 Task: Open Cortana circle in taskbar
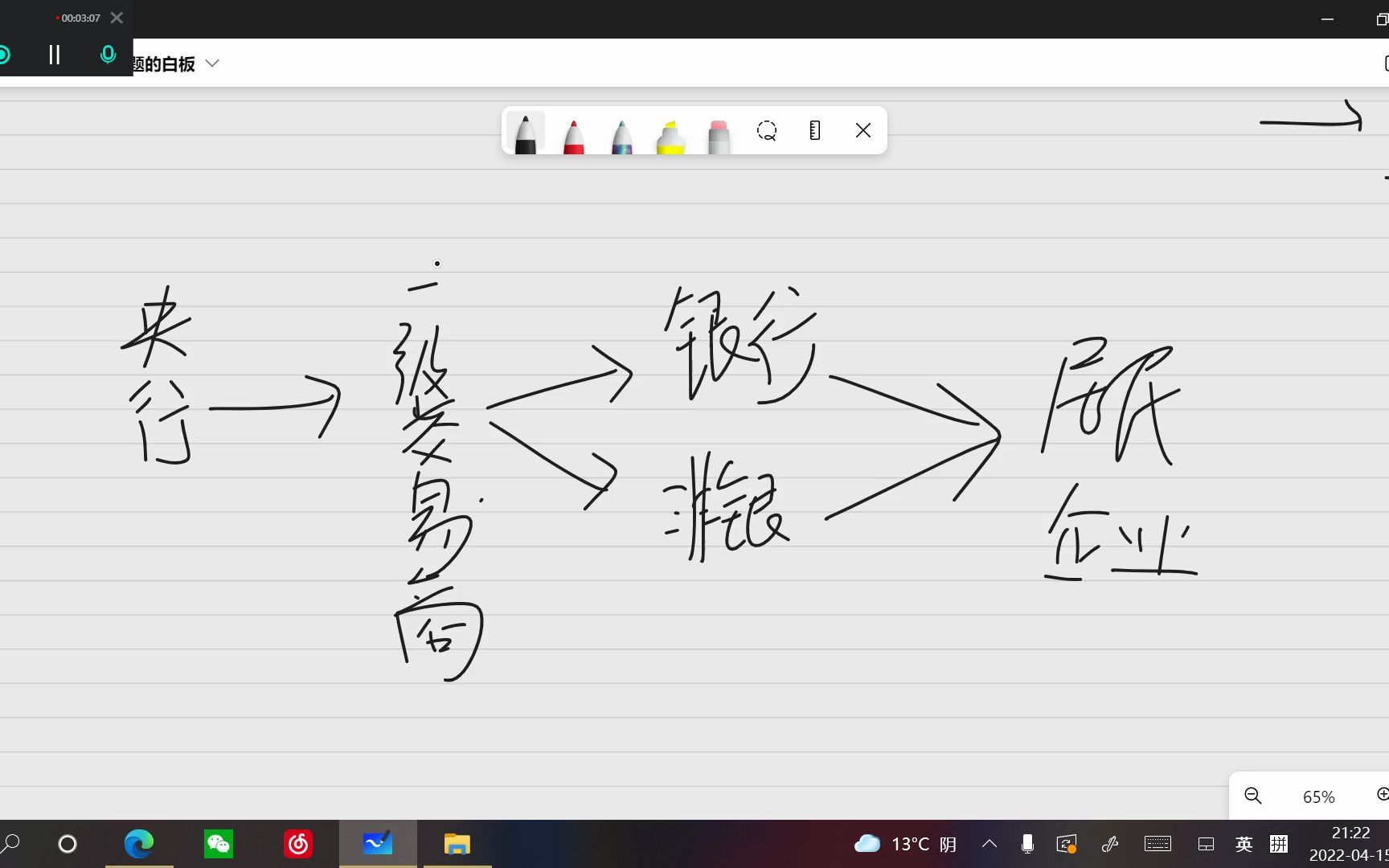point(68,844)
